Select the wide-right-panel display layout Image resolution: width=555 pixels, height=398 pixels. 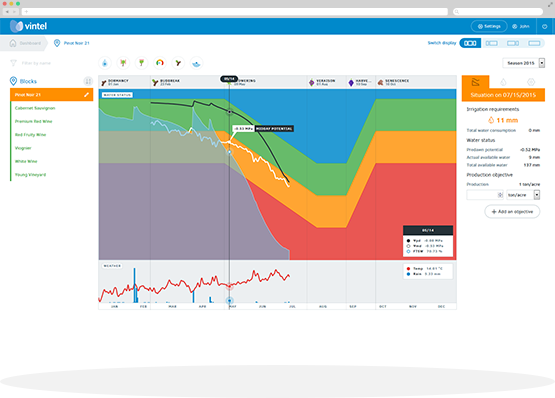[491, 43]
